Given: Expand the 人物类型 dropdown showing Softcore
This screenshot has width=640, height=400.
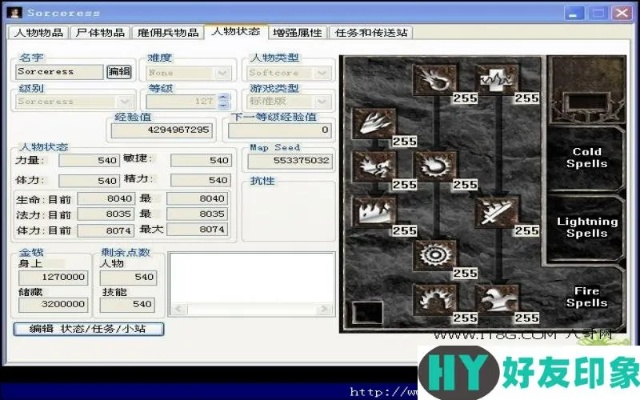Looking at the screenshot, I should (x=322, y=73).
